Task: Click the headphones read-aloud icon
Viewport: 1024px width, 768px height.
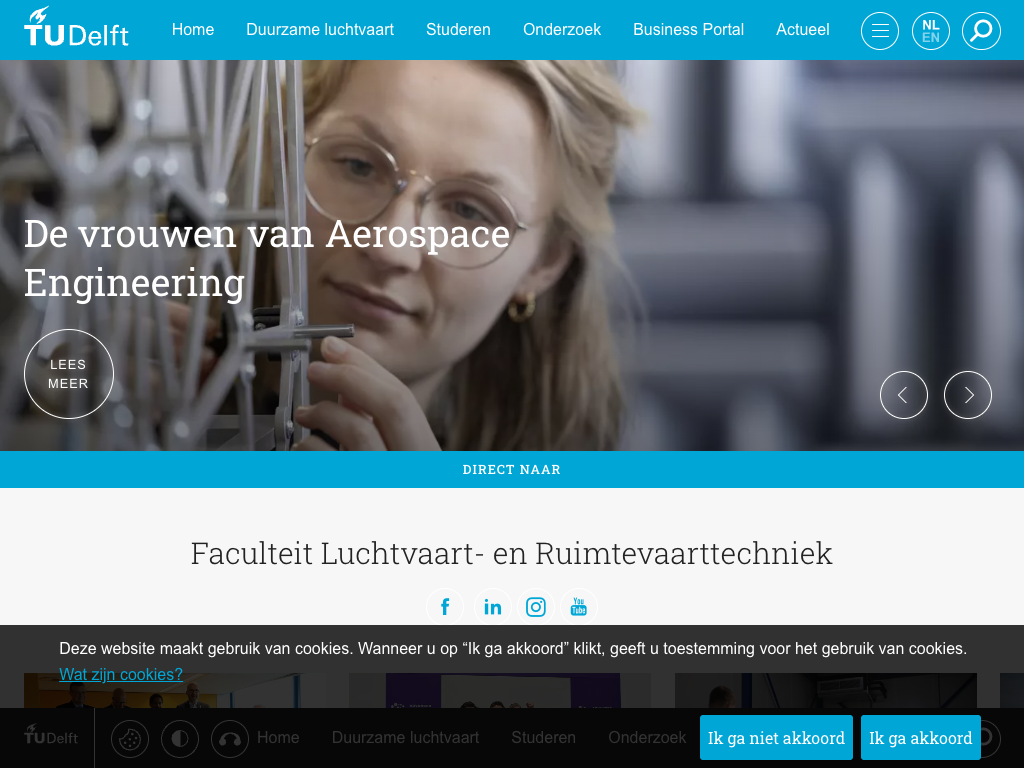Action: 230,739
